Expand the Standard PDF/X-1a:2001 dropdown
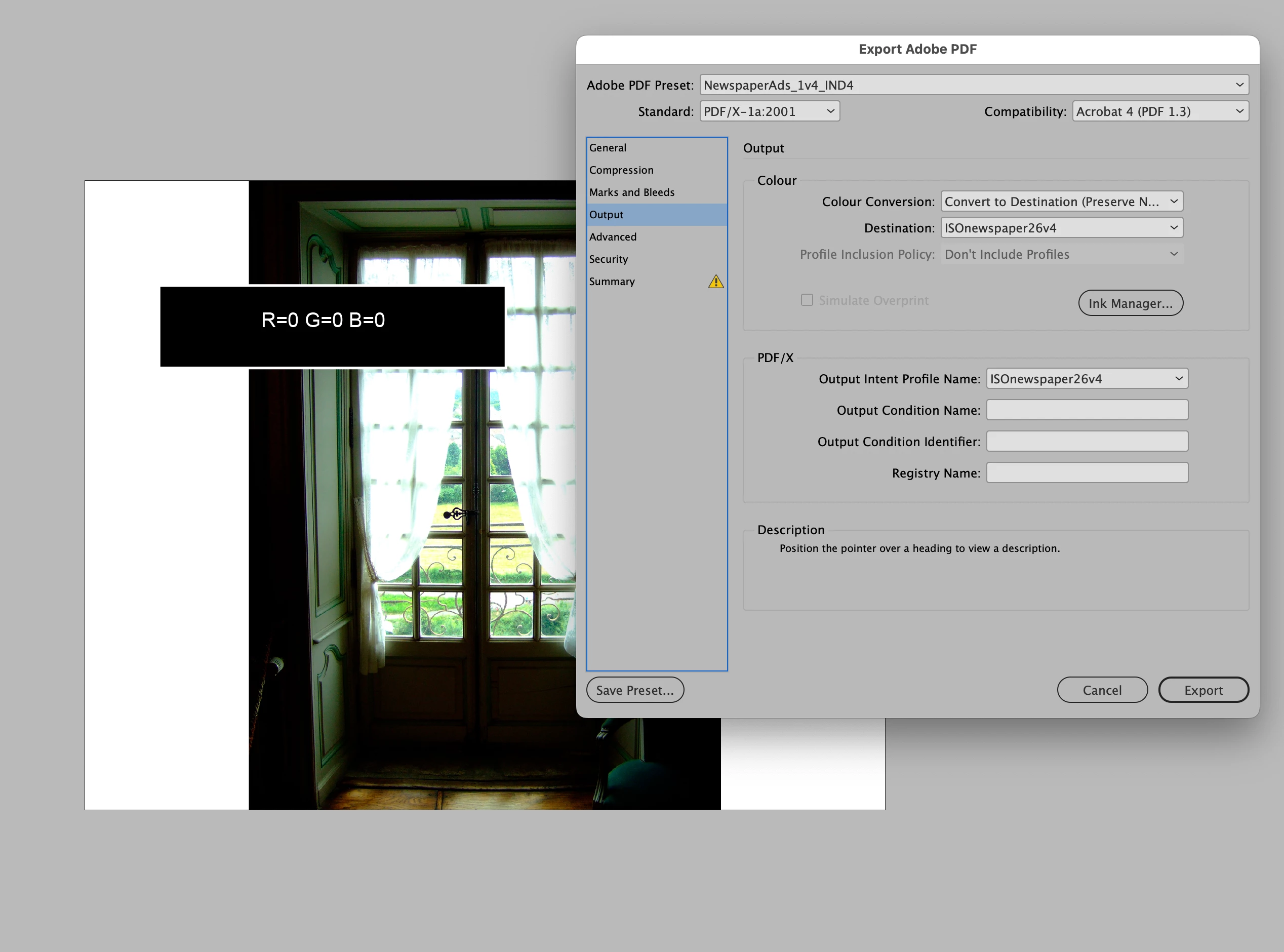Viewport: 1284px width, 952px height. click(769, 111)
